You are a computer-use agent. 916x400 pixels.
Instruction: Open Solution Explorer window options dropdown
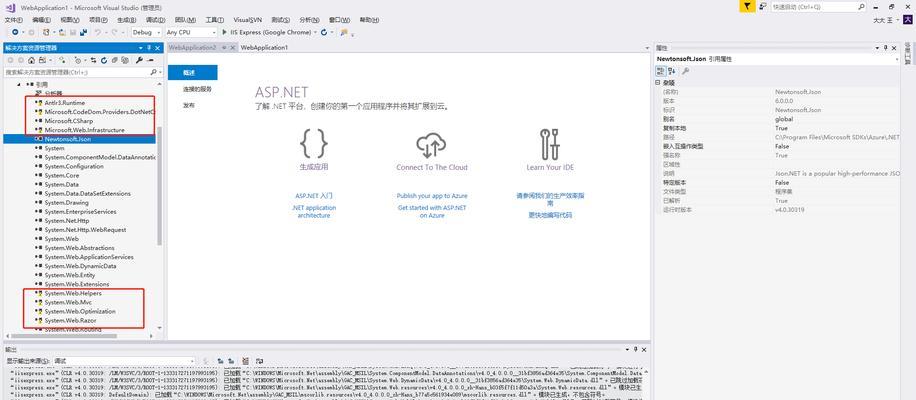[141, 48]
